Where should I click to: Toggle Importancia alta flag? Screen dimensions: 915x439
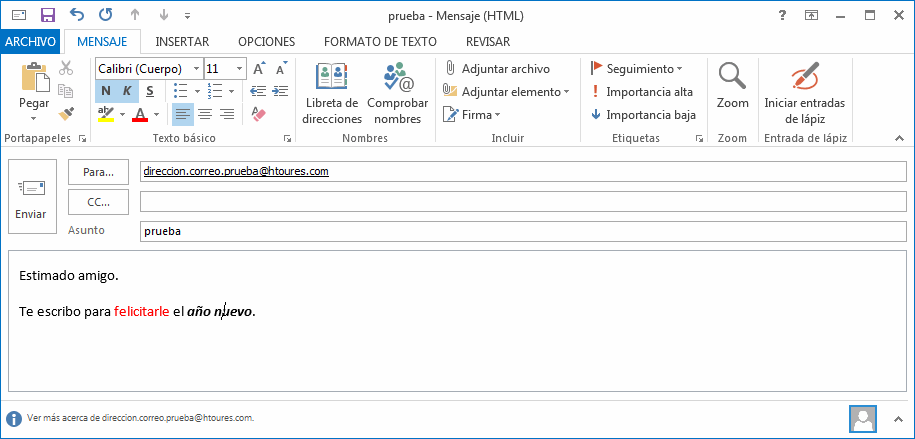click(641, 91)
